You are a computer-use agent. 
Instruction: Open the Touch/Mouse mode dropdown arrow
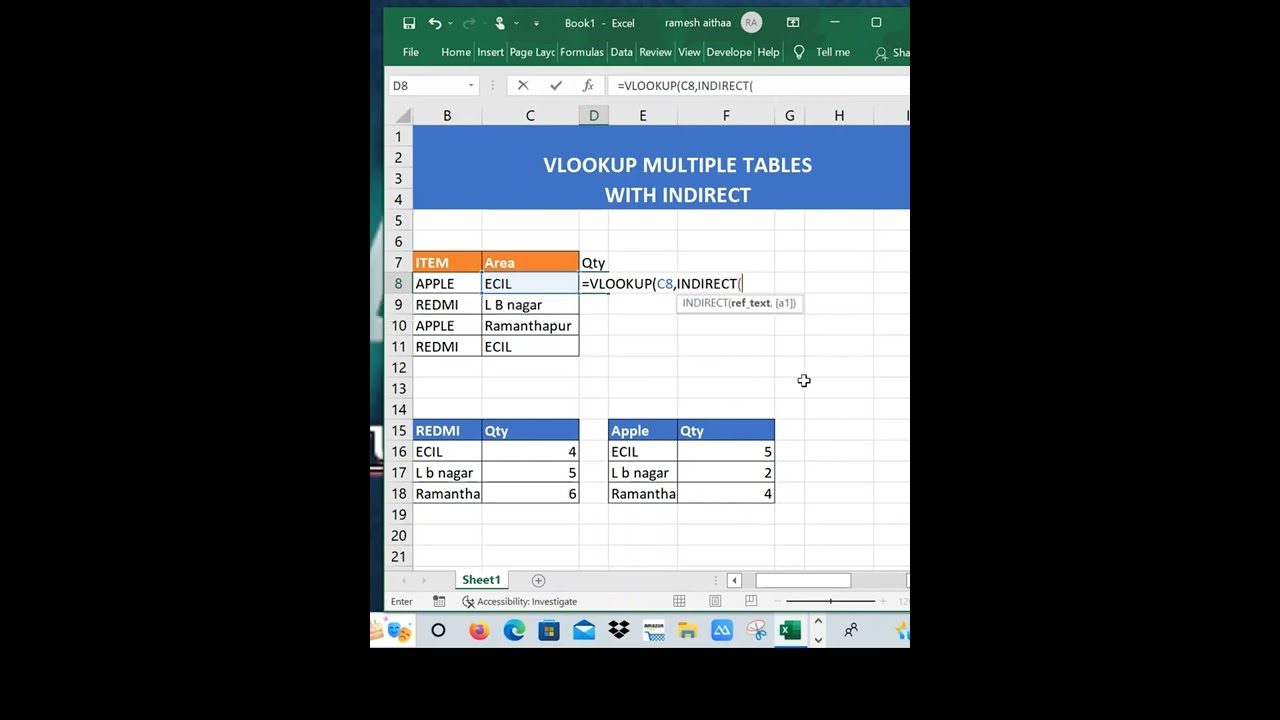pos(516,23)
